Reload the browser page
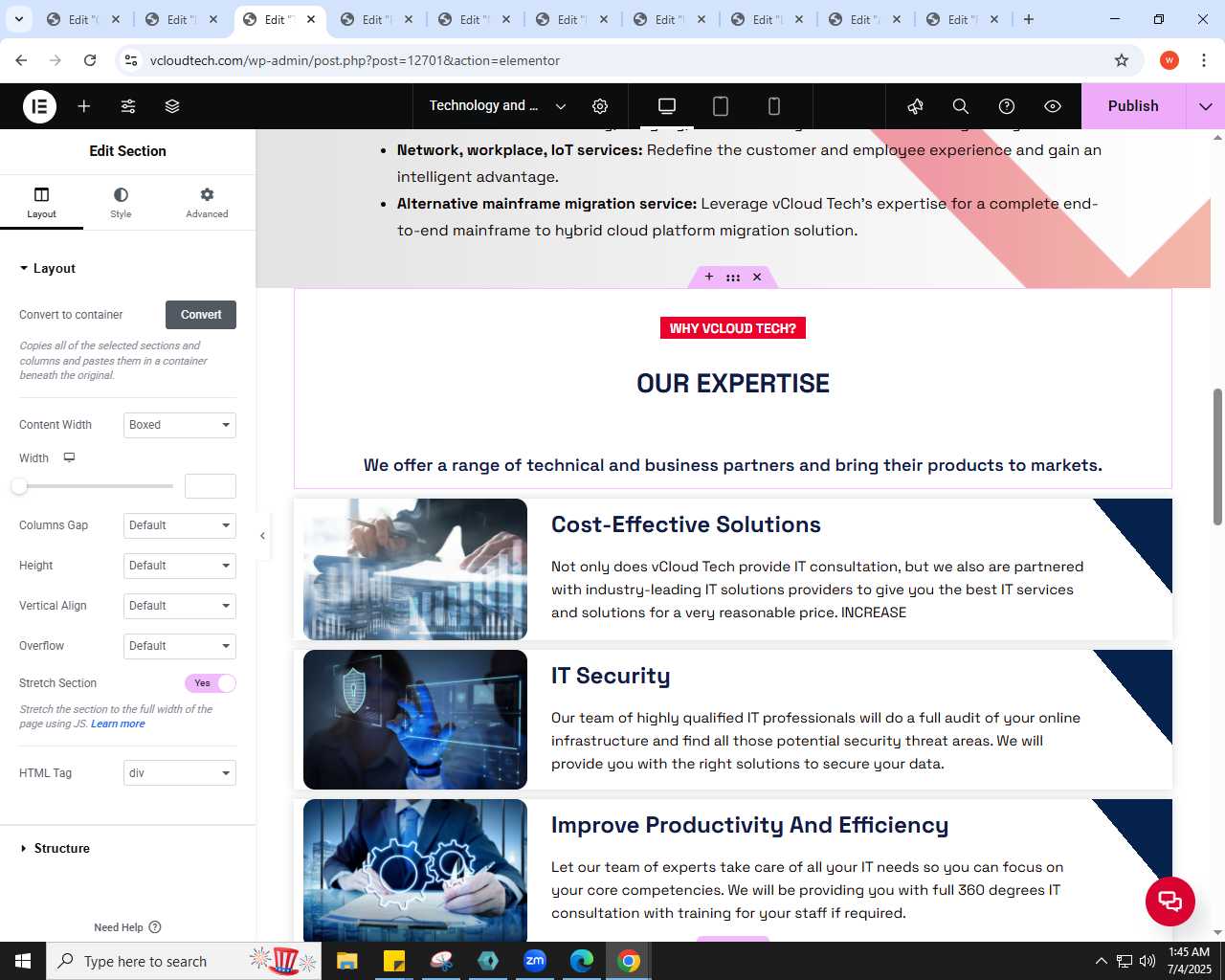The height and width of the screenshot is (980, 1225). click(90, 60)
